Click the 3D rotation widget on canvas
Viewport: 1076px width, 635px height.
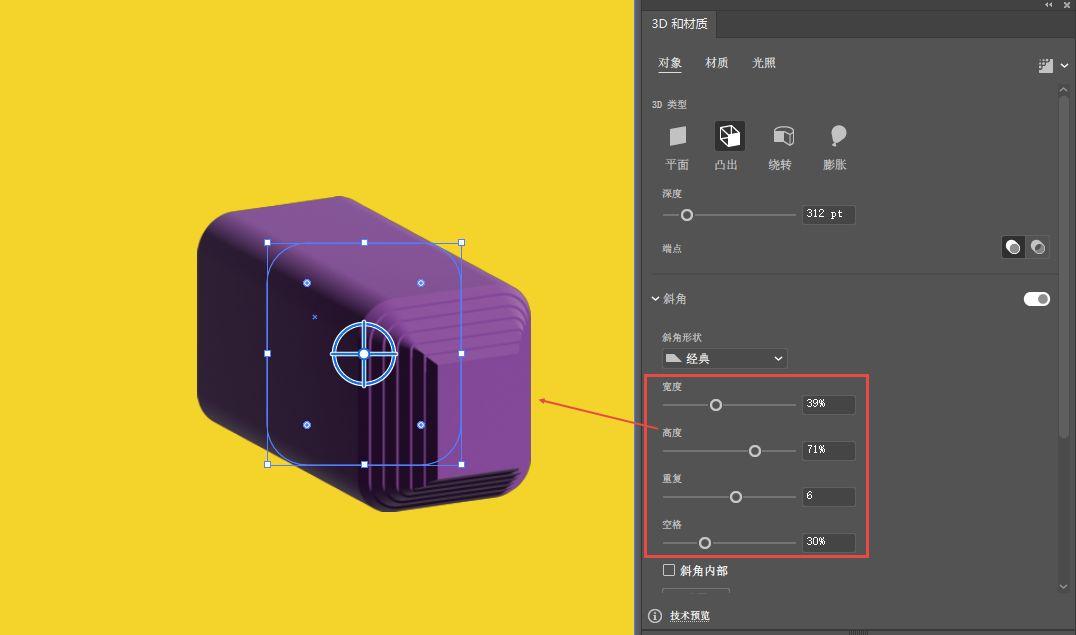click(364, 354)
